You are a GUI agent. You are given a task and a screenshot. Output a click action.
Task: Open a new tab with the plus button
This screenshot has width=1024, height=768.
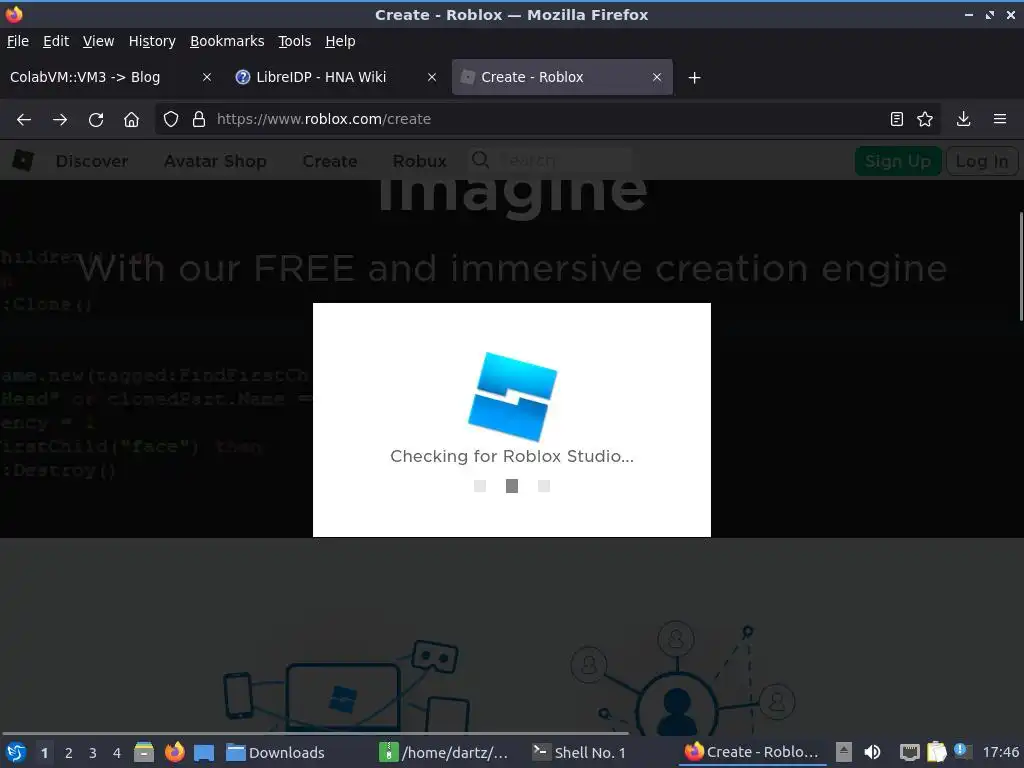pos(694,78)
